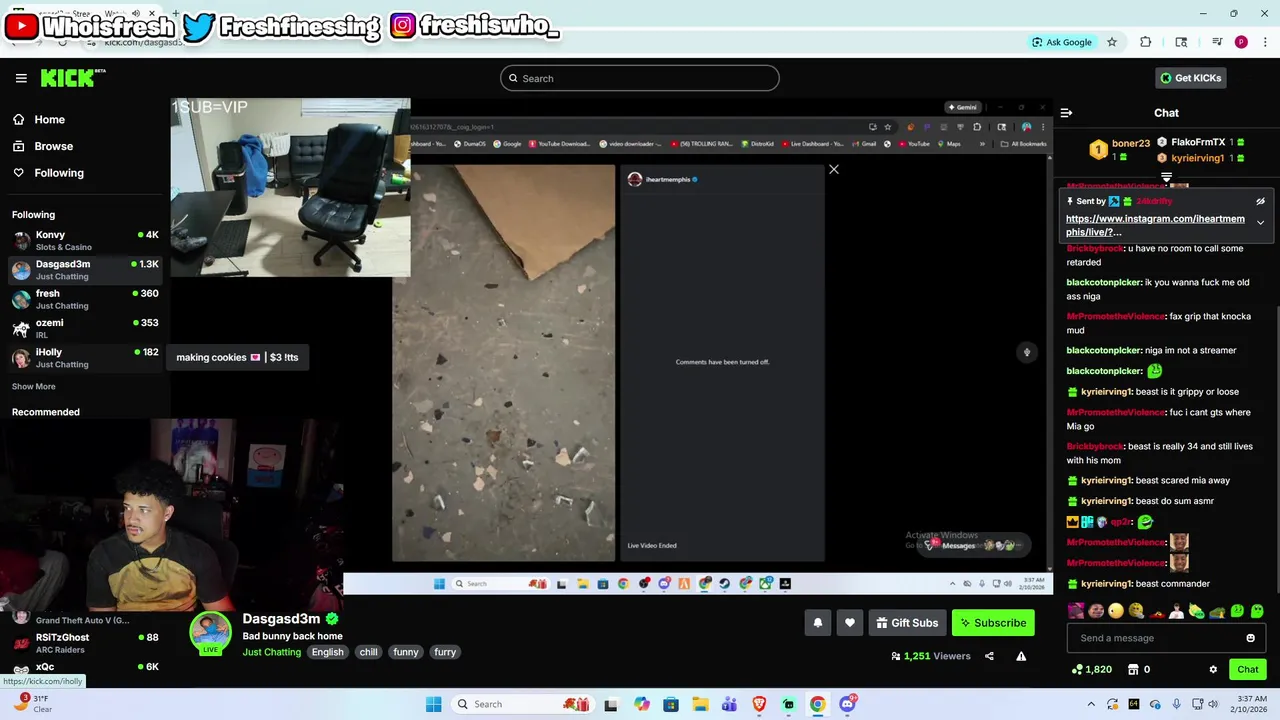This screenshot has width=1280, height=720.
Task: Click the Kick search field
Action: click(640, 78)
